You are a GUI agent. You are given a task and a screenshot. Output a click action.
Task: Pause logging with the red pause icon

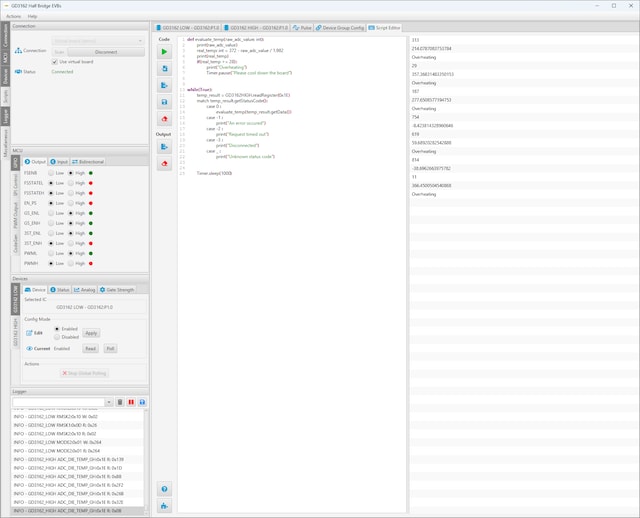(x=131, y=402)
